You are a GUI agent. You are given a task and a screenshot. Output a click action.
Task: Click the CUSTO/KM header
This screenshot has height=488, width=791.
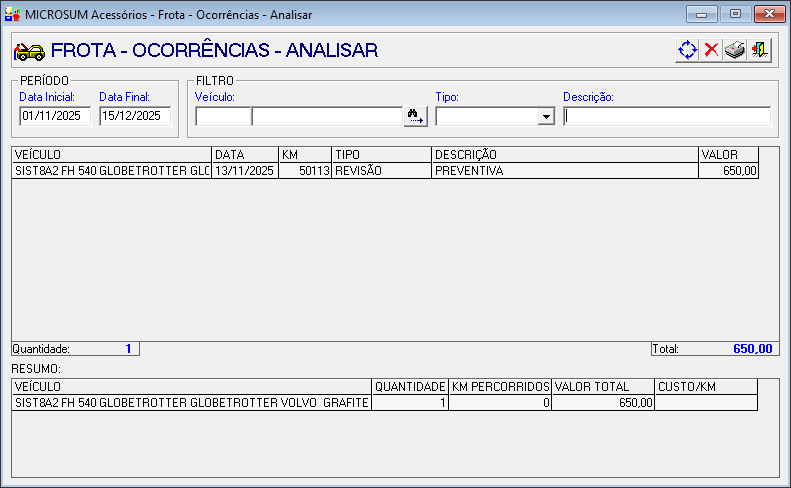pos(706,387)
